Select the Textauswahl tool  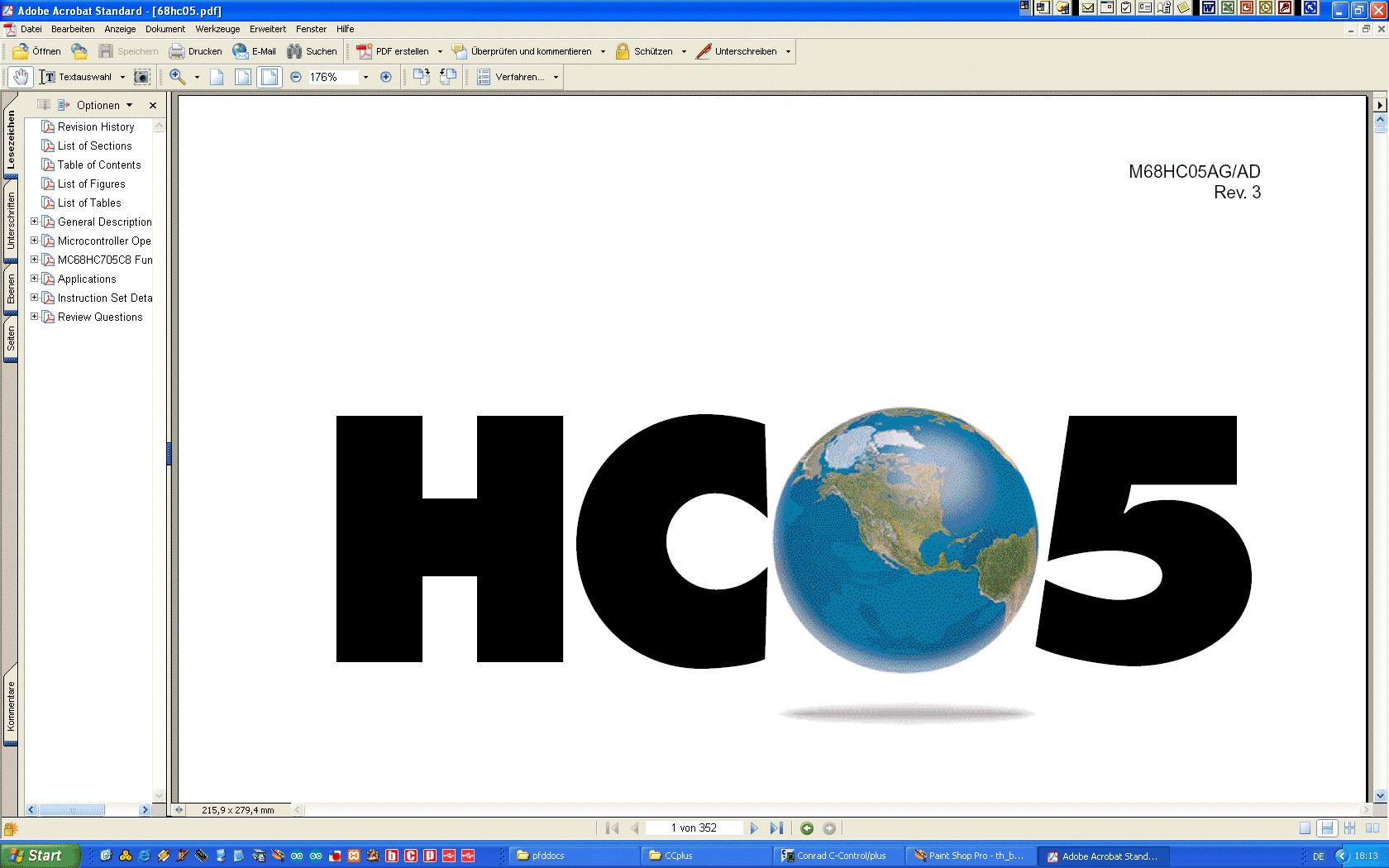(x=77, y=77)
